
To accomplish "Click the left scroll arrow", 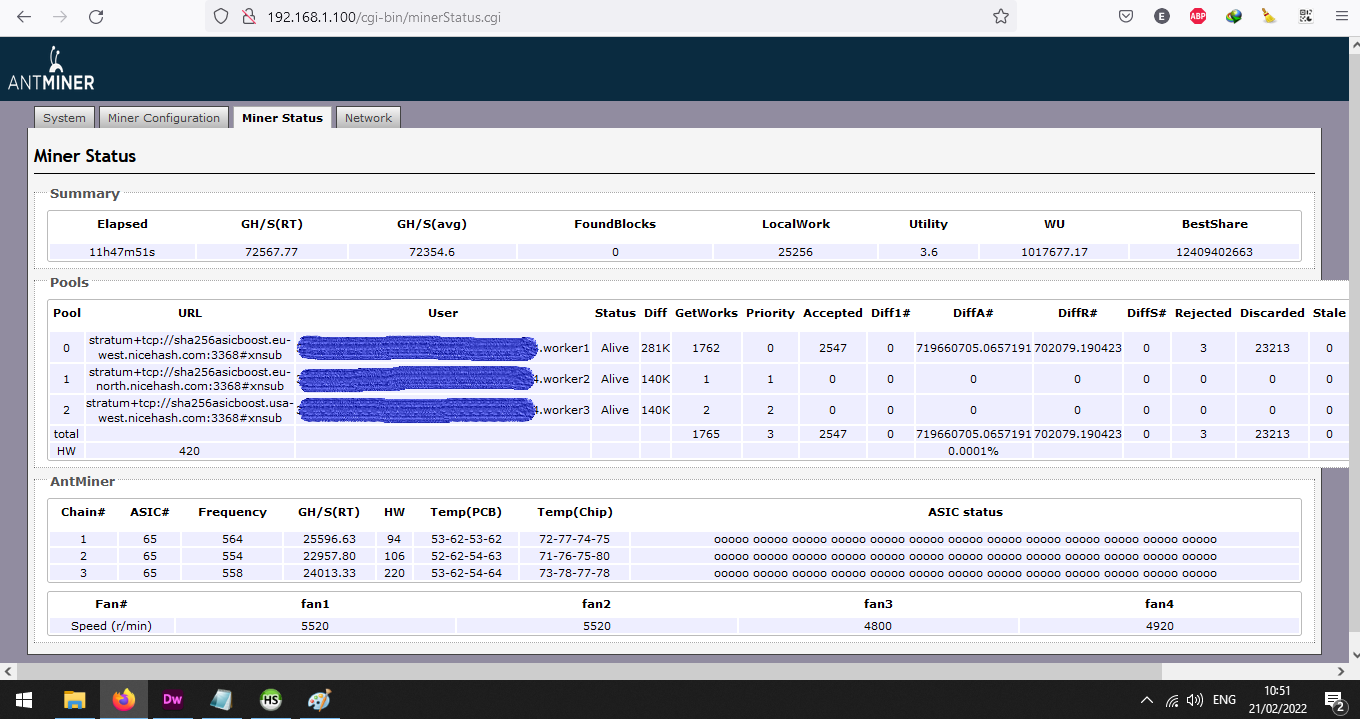I will click(x=7, y=670).
